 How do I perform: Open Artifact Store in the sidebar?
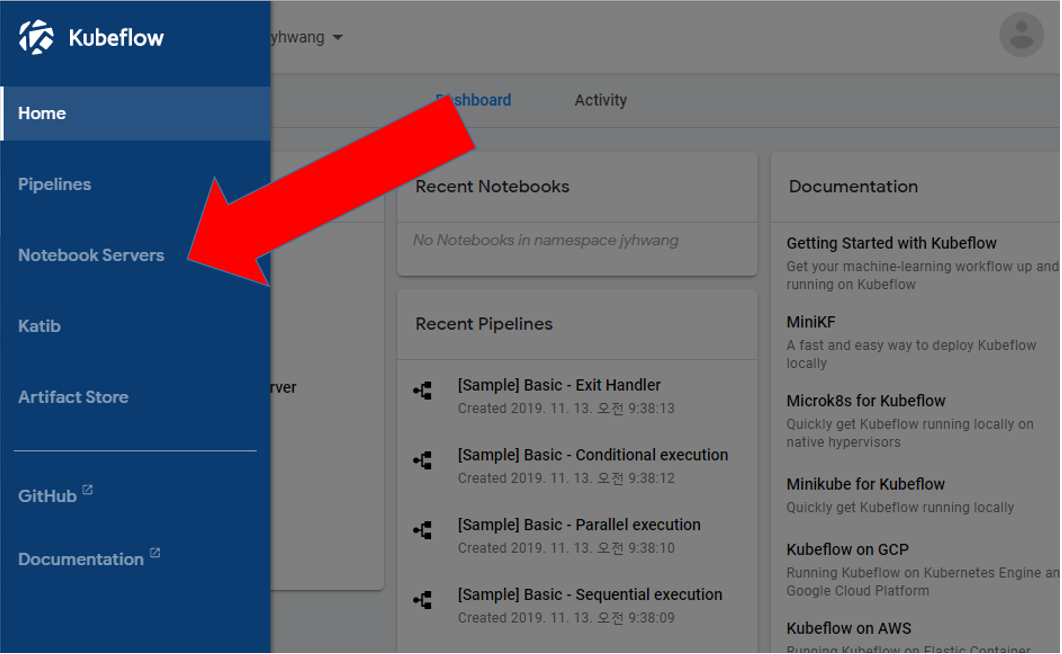pyautogui.click(x=73, y=397)
